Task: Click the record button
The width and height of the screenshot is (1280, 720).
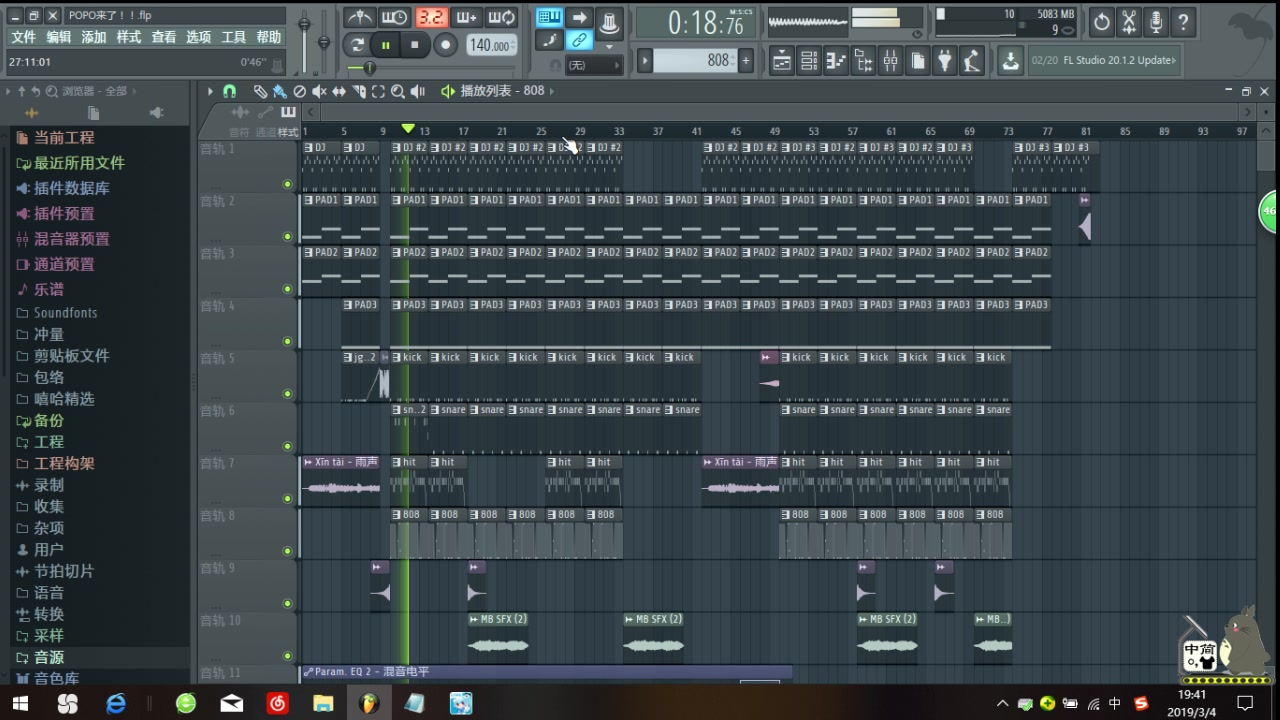Action: [446, 45]
